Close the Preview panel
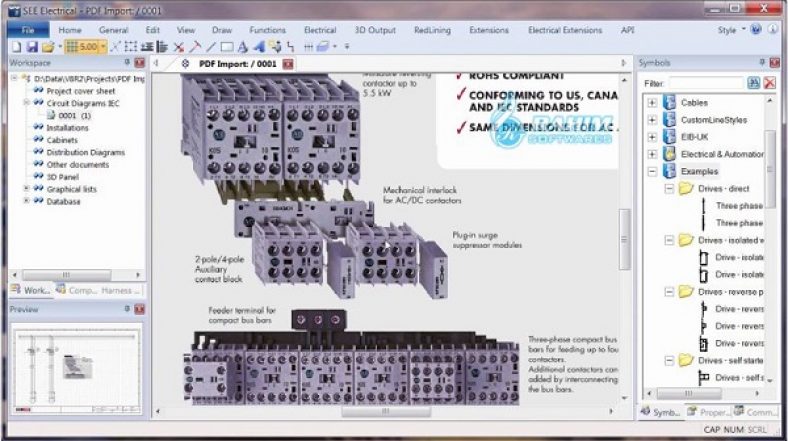Viewport: 788px width, 441px height. coord(140,309)
